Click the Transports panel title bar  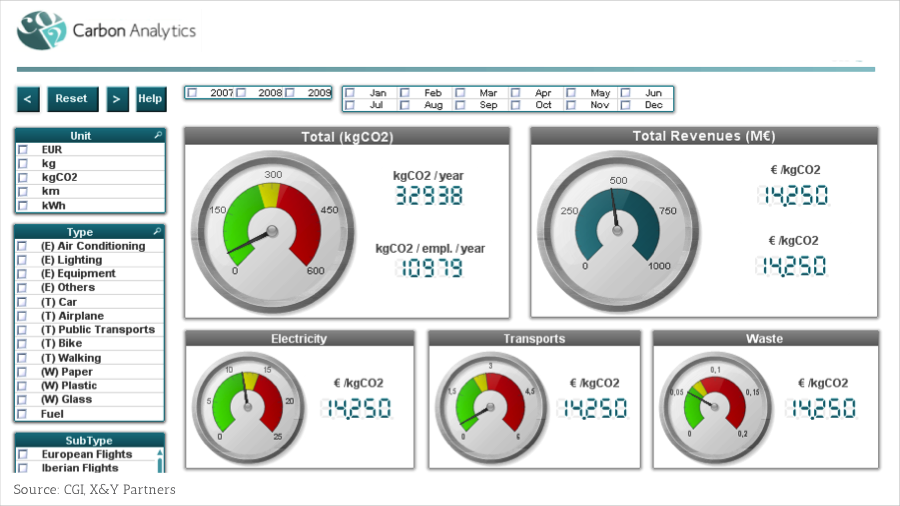(534, 339)
